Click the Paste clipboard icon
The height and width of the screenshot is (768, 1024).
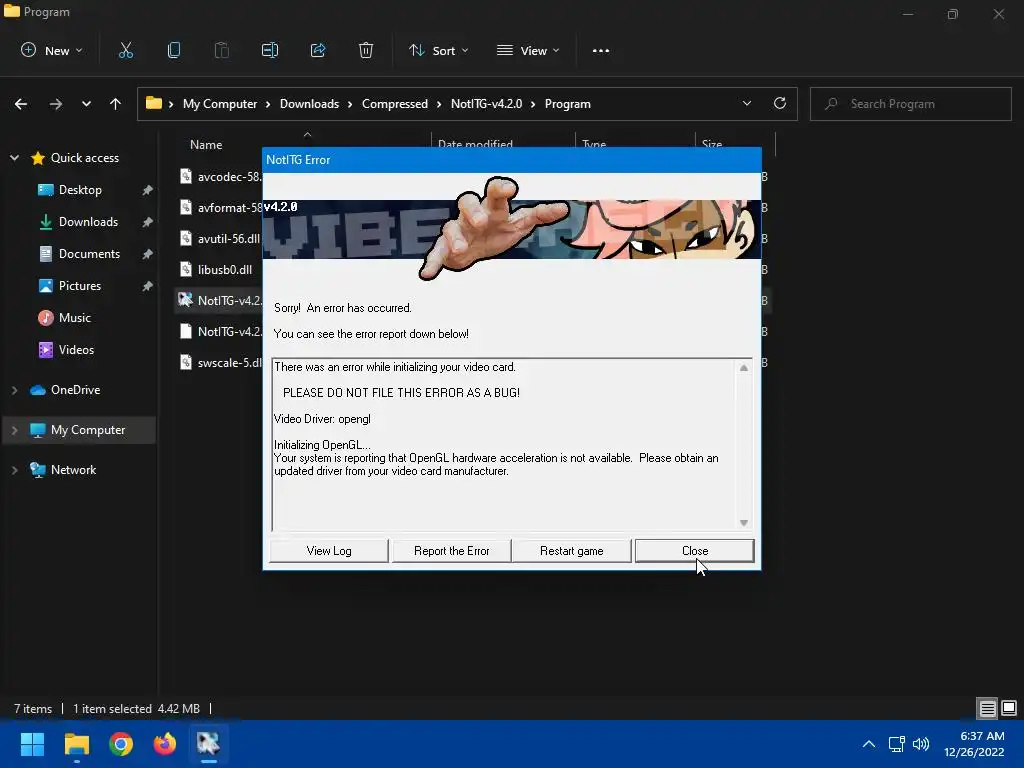[x=221, y=50]
